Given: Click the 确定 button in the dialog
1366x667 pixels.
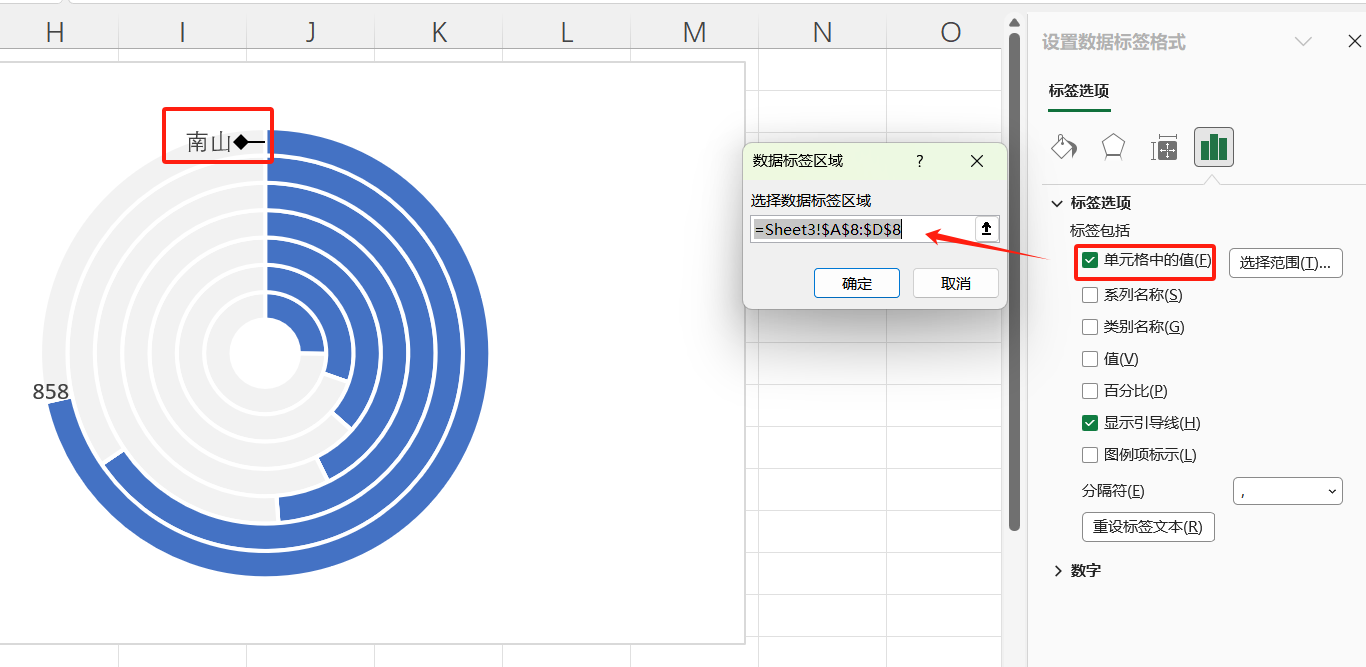Looking at the screenshot, I should pyautogui.click(x=856, y=283).
